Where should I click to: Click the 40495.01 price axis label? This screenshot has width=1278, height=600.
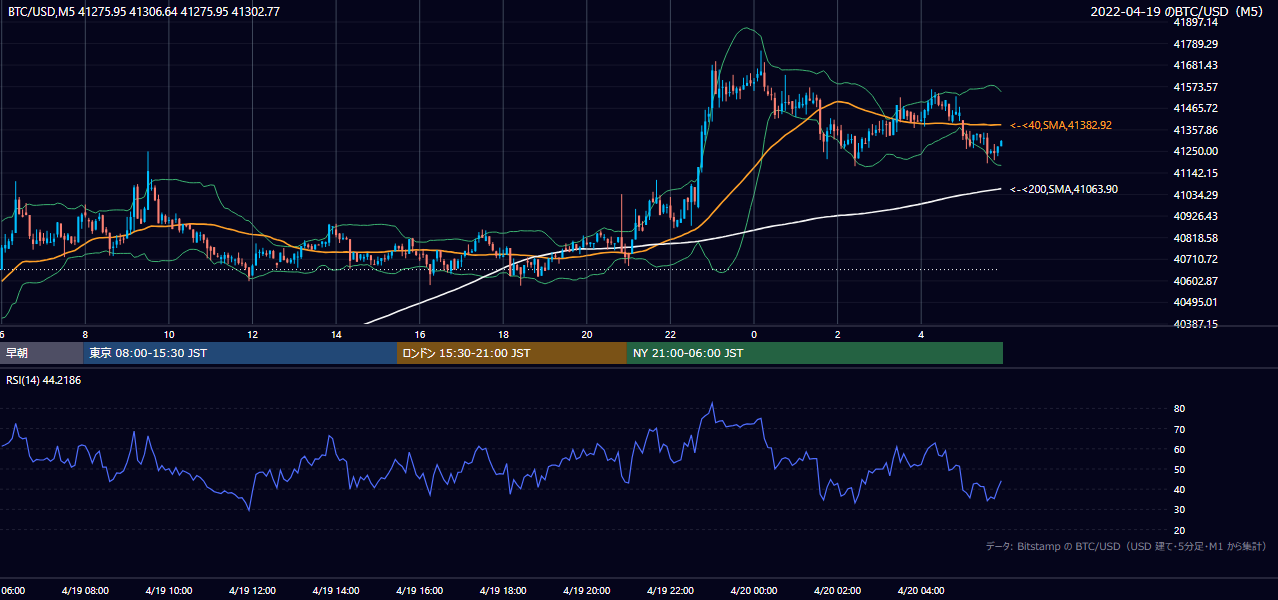[1196, 302]
